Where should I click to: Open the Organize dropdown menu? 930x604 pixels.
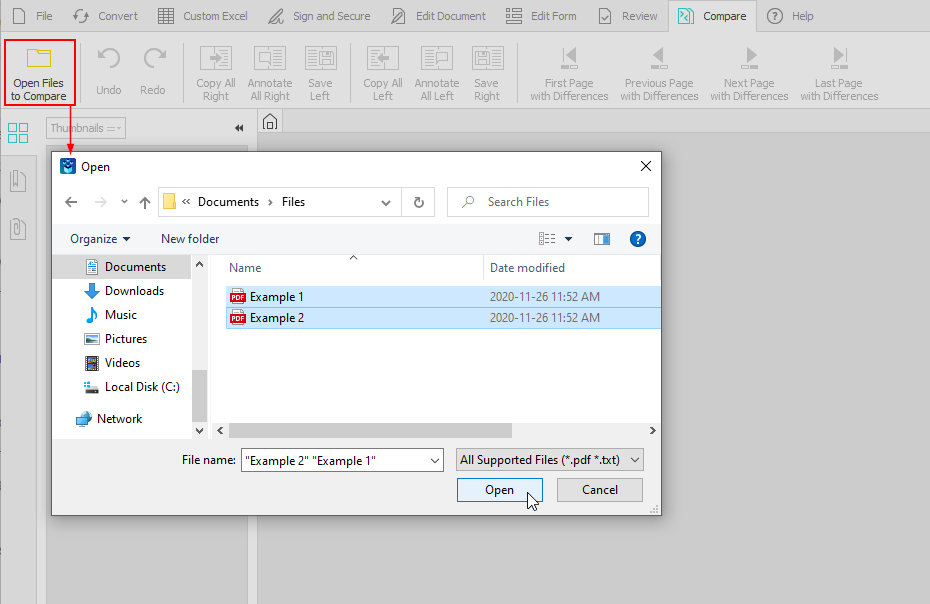coord(100,239)
